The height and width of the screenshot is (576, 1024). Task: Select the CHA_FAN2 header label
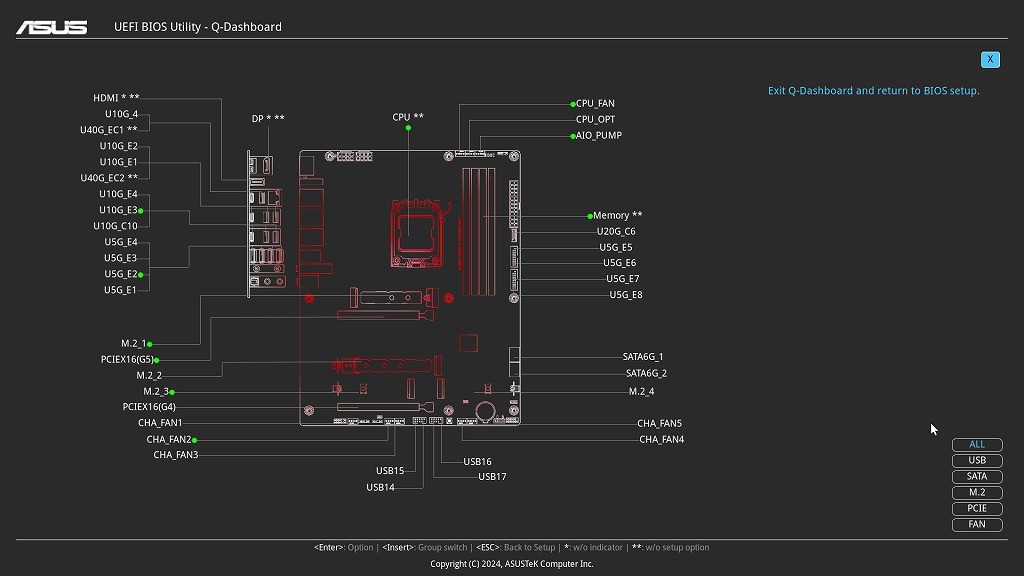[168, 440]
